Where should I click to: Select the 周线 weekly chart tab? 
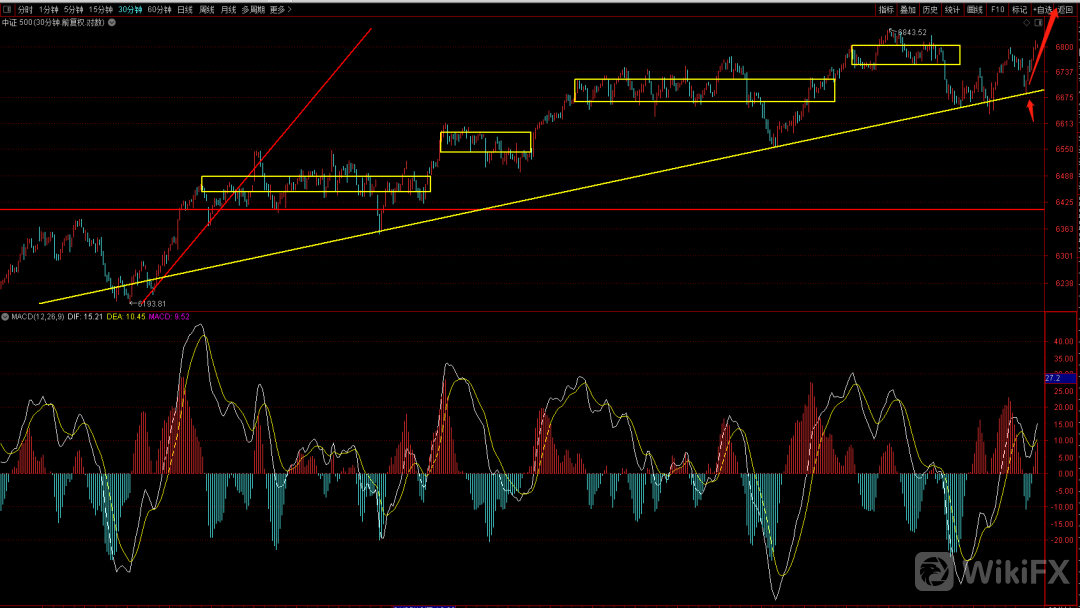point(207,9)
